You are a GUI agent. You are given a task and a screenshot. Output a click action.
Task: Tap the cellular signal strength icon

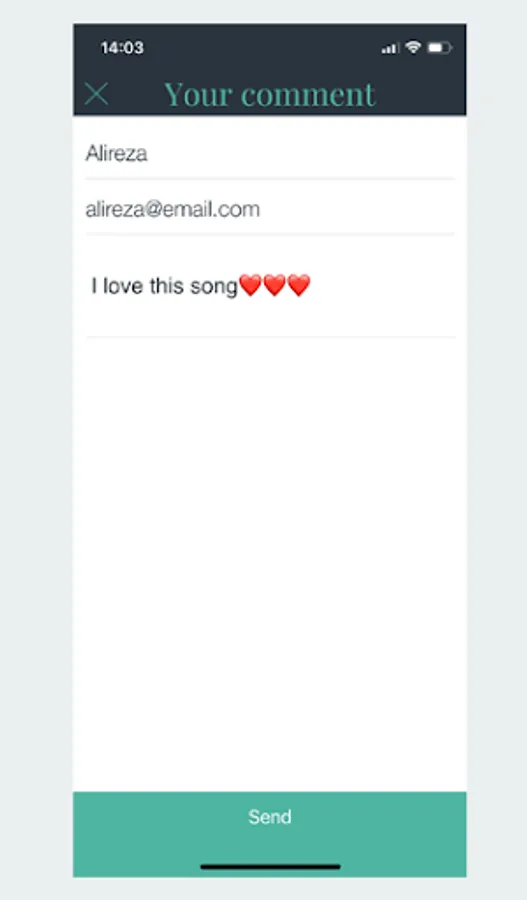[390, 48]
